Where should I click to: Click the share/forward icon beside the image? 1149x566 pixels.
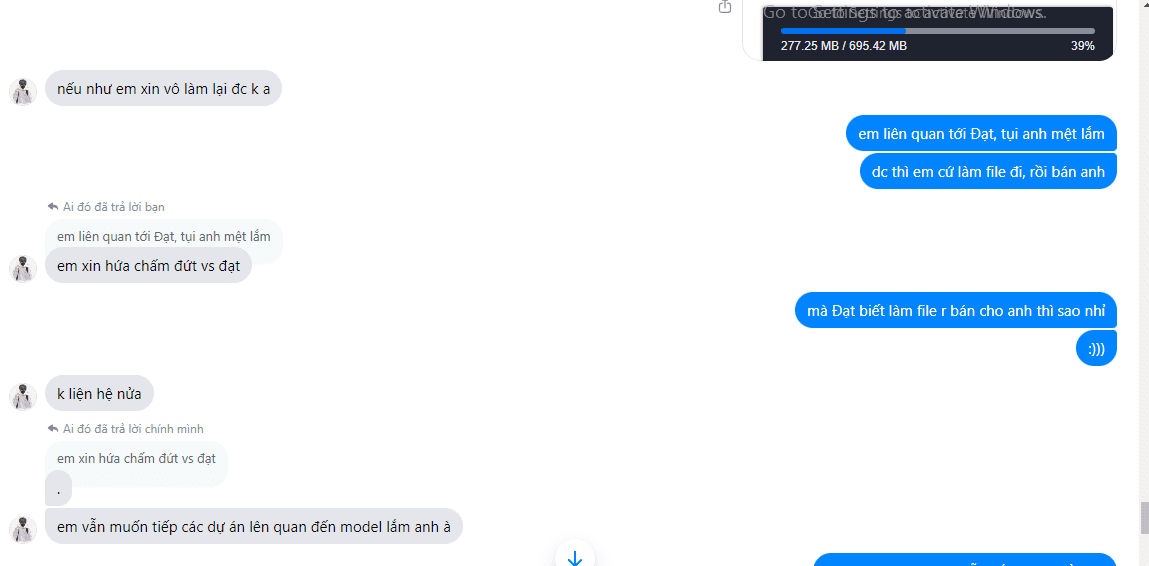pyautogui.click(x=725, y=7)
